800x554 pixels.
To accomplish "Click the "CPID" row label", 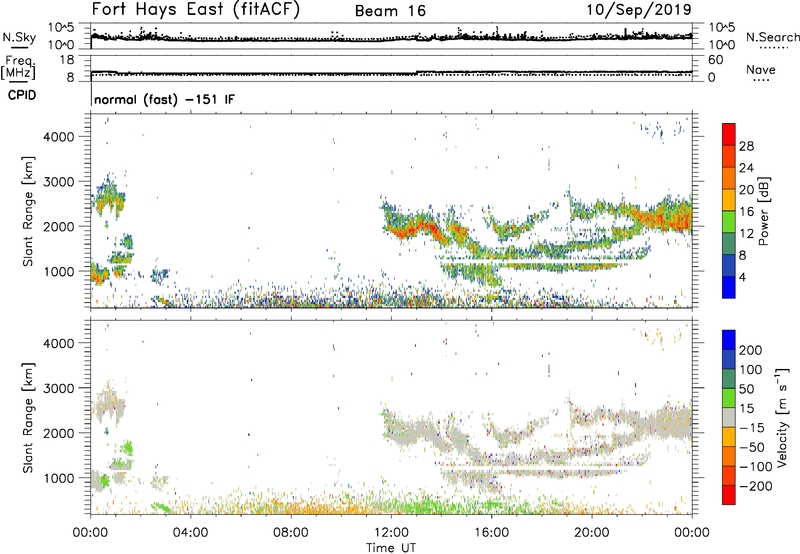I will click(22, 95).
